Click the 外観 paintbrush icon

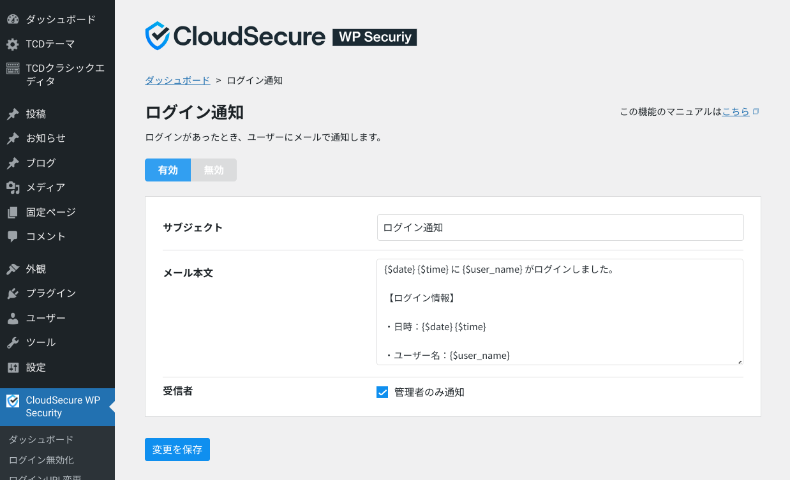[13, 269]
